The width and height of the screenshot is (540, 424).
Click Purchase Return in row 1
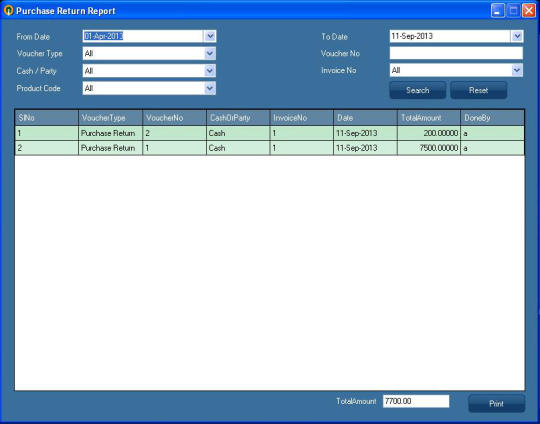coord(110,133)
